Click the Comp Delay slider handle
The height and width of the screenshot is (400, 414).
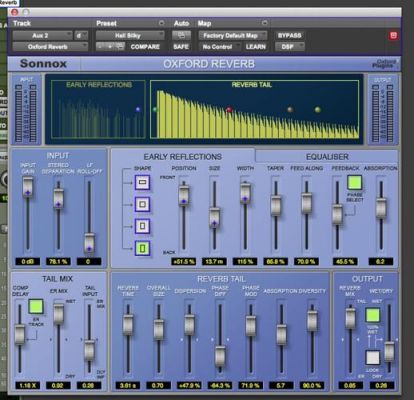click(20, 334)
